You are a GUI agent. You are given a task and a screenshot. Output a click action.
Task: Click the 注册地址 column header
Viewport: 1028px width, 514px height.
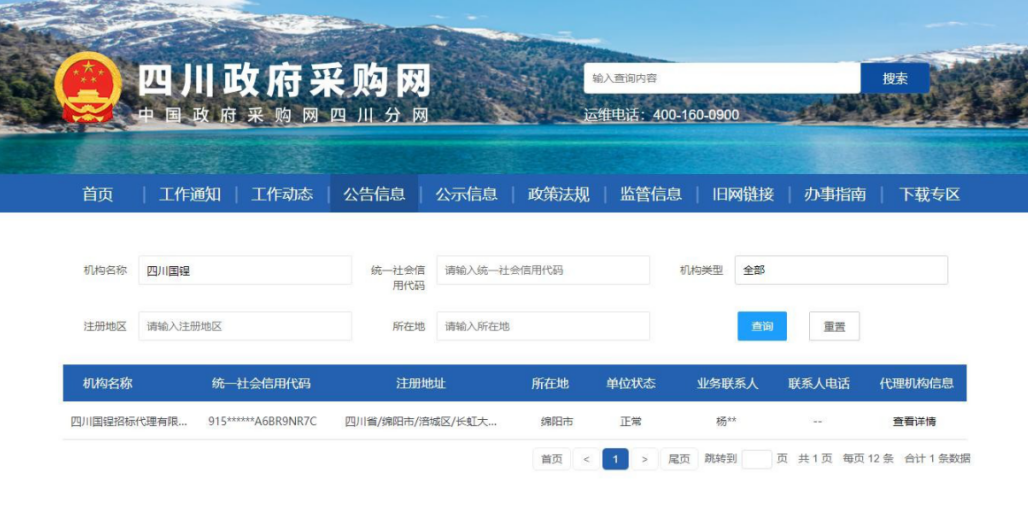coord(421,384)
